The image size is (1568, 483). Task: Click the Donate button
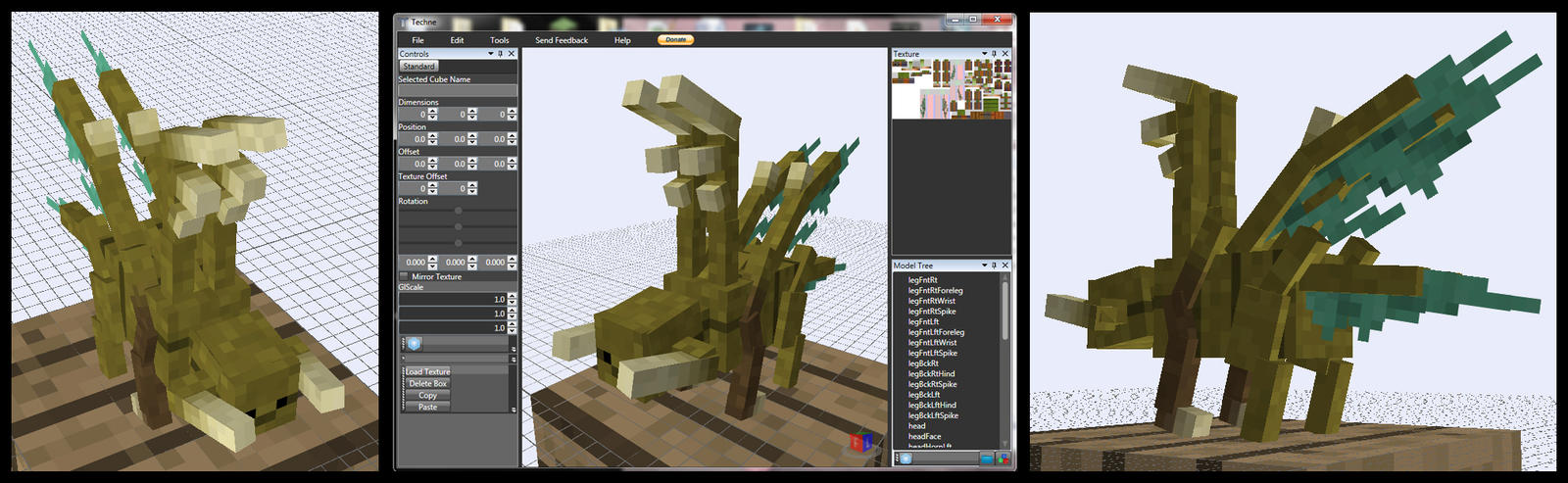pos(676,39)
